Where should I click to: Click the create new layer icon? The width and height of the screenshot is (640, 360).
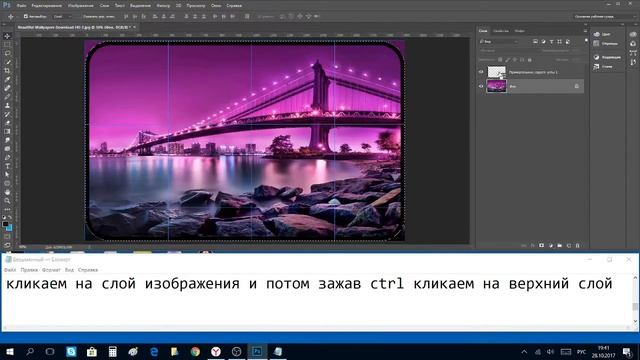(x=569, y=246)
